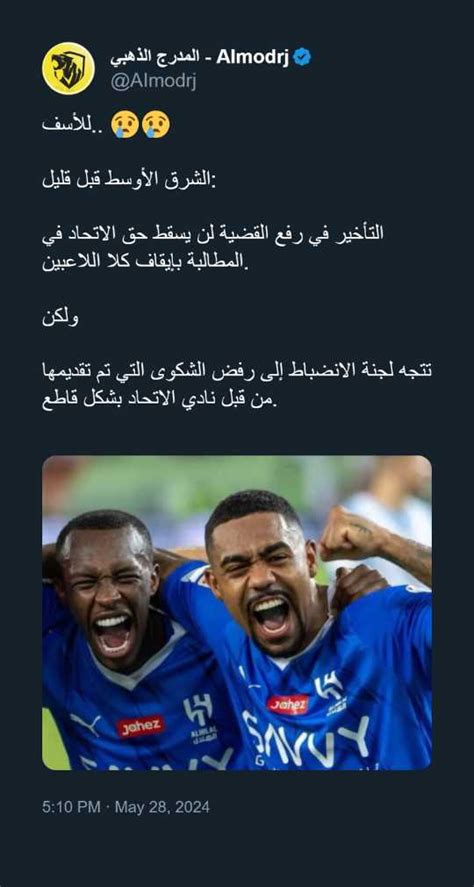Click the standalone word ولكن

click(61, 318)
